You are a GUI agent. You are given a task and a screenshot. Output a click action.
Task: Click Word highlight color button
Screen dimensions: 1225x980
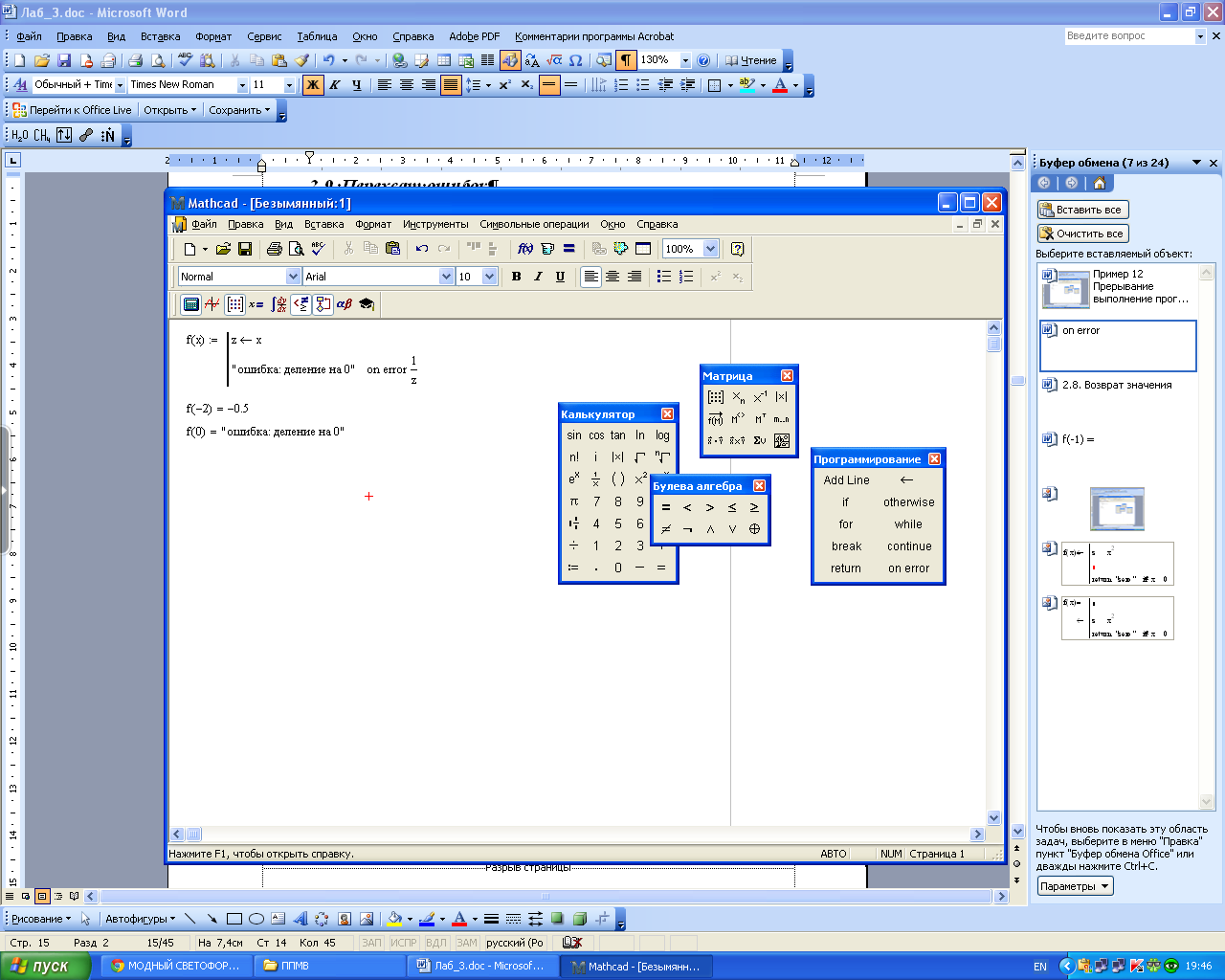pos(747,85)
